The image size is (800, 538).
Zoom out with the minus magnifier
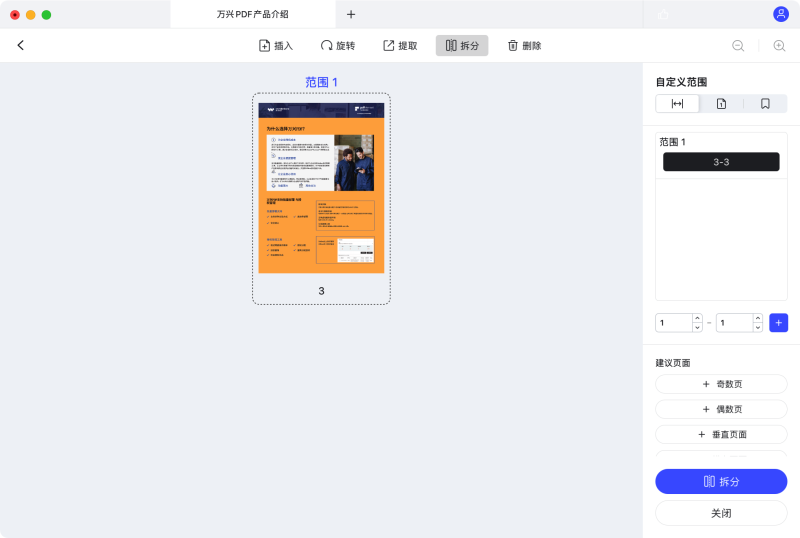pyautogui.click(x=738, y=45)
